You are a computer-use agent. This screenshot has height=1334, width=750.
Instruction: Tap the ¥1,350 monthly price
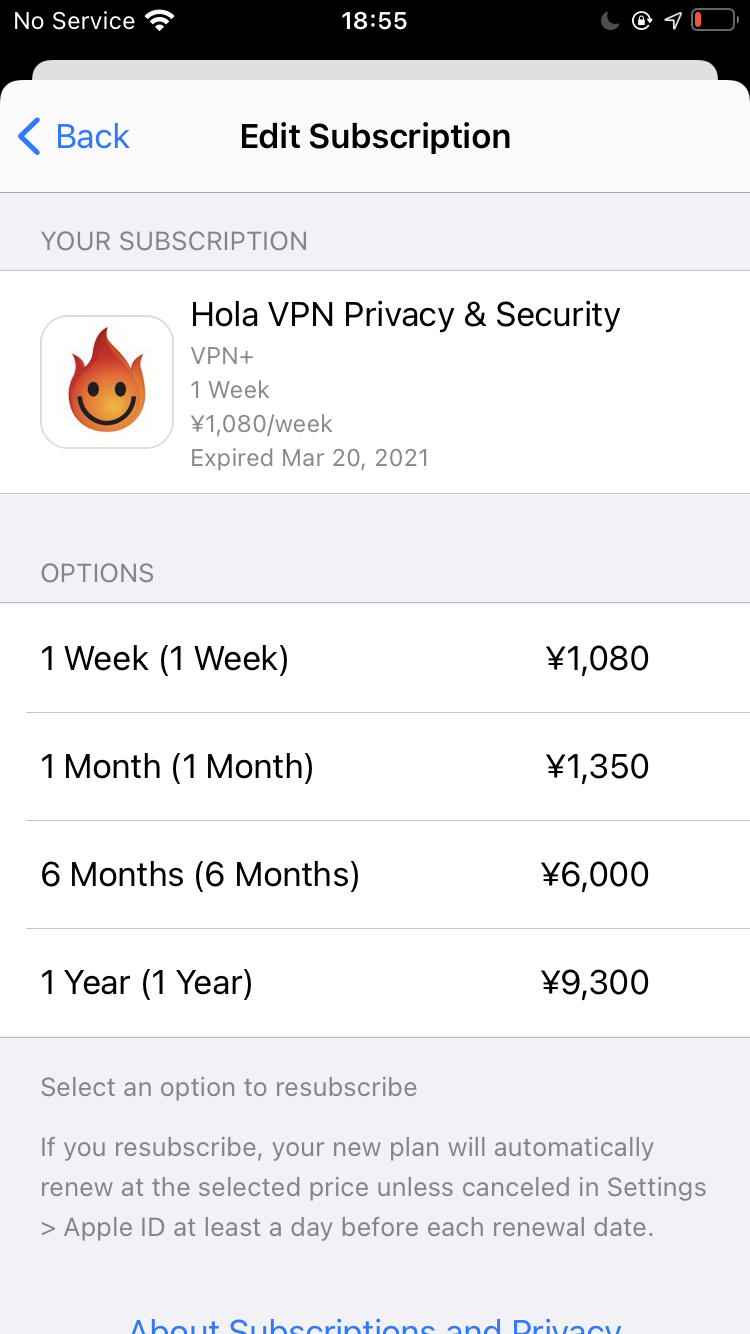tap(597, 766)
